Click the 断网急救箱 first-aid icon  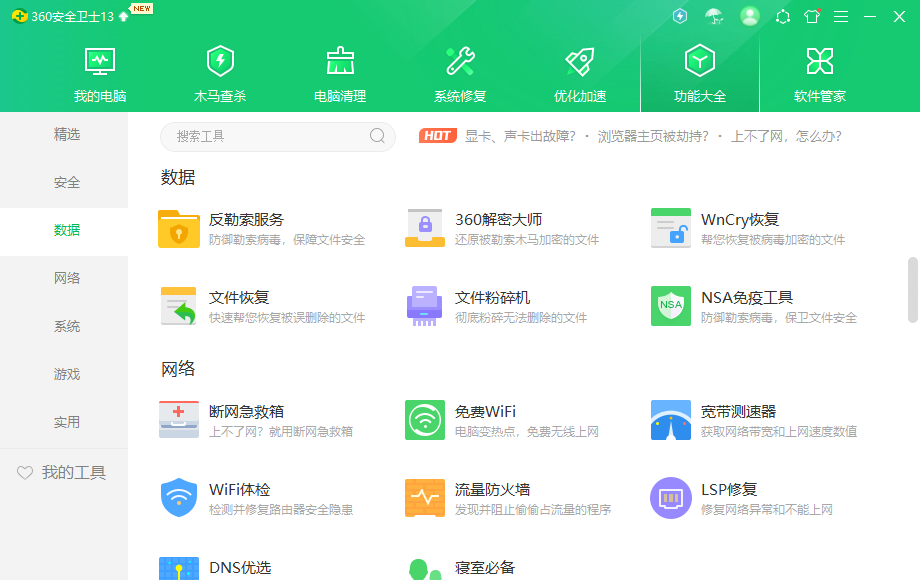point(179,419)
